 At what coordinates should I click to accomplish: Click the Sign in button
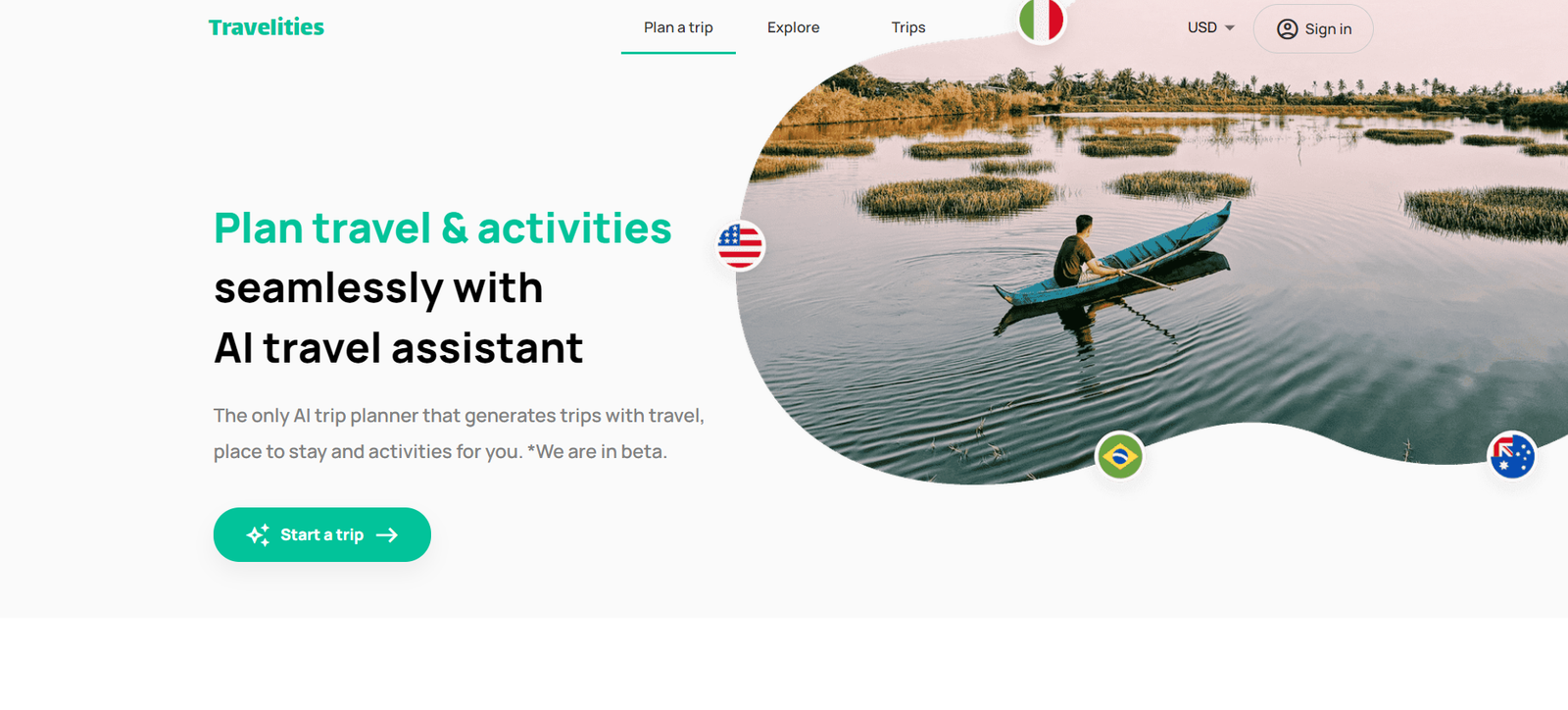coord(1313,29)
